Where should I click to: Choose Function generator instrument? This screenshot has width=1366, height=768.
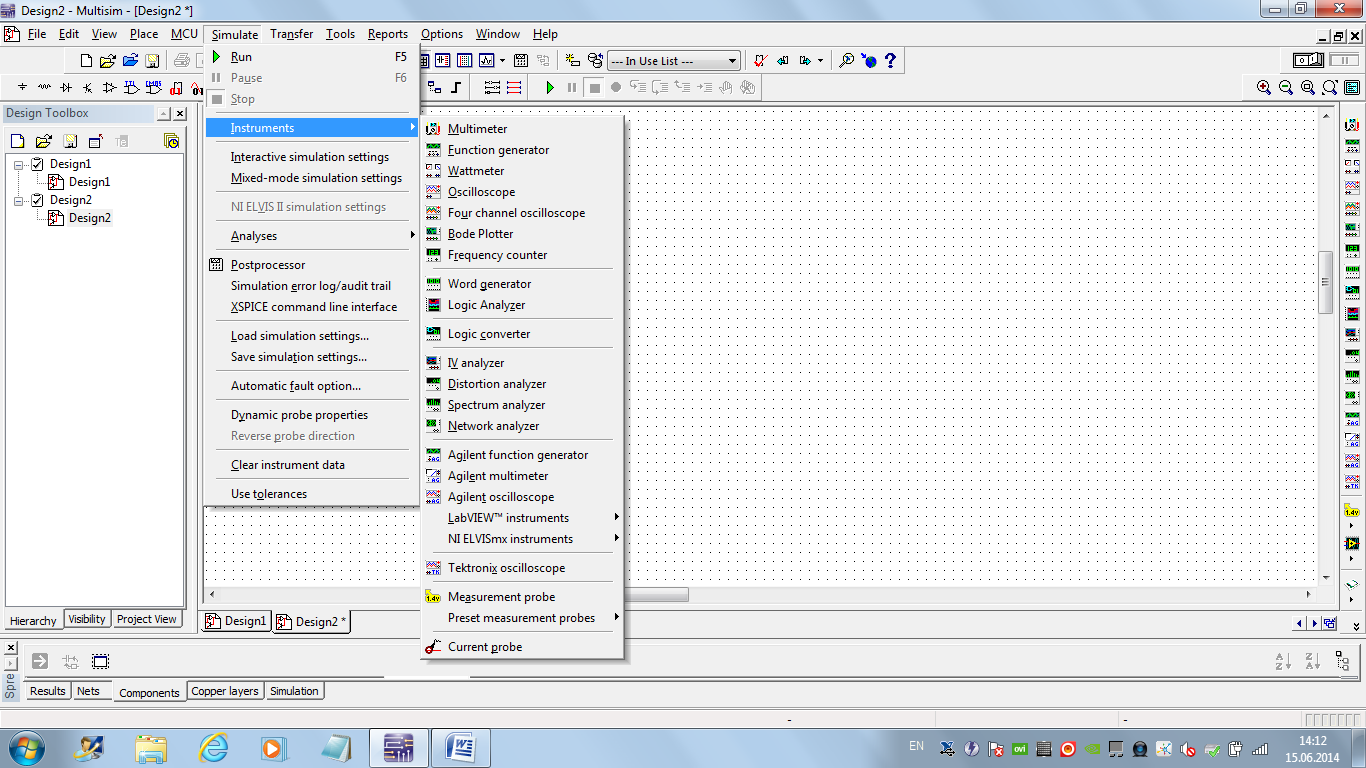522,150
